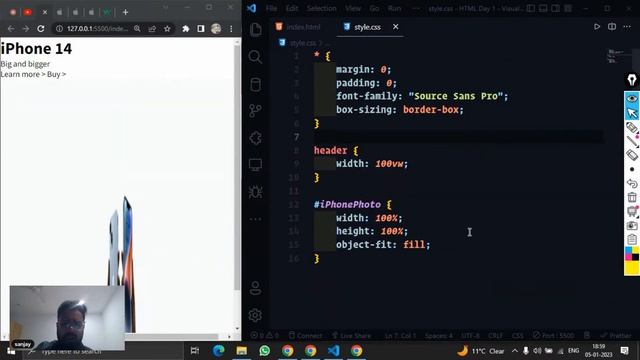Click the zoom magnifier in address bar

[137, 29]
